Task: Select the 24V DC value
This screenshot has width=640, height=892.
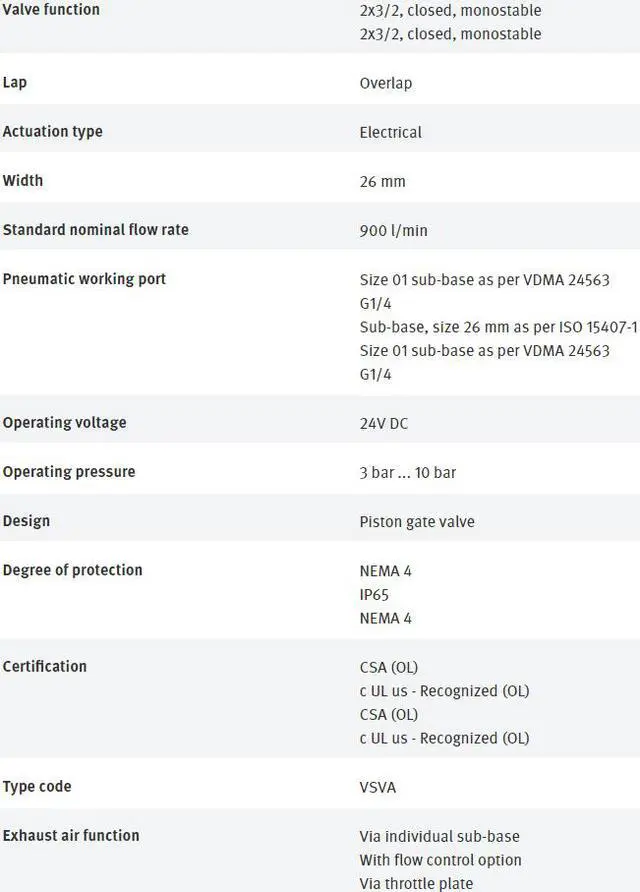Action: [384, 424]
